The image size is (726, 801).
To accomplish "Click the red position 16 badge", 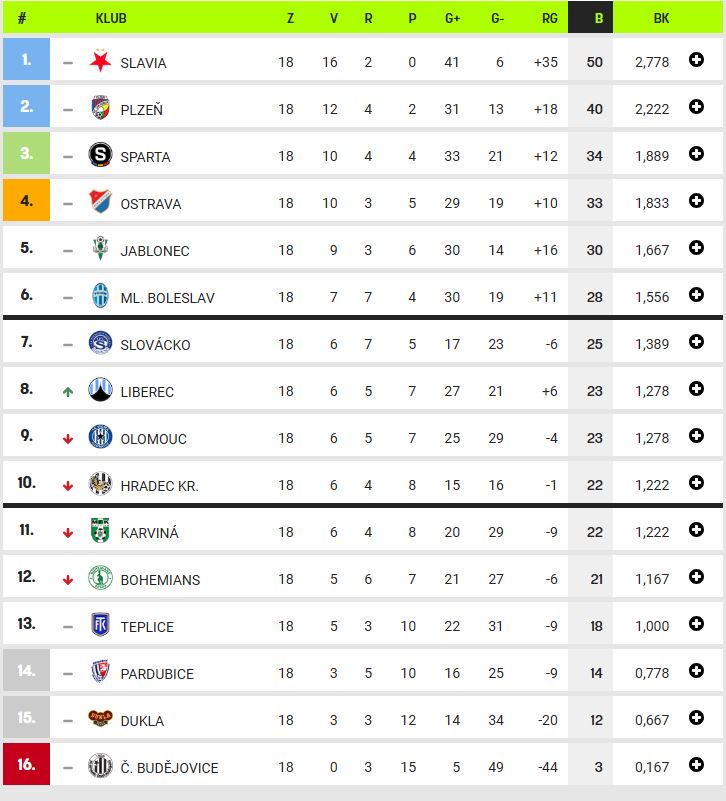I will (x=27, y=764).
